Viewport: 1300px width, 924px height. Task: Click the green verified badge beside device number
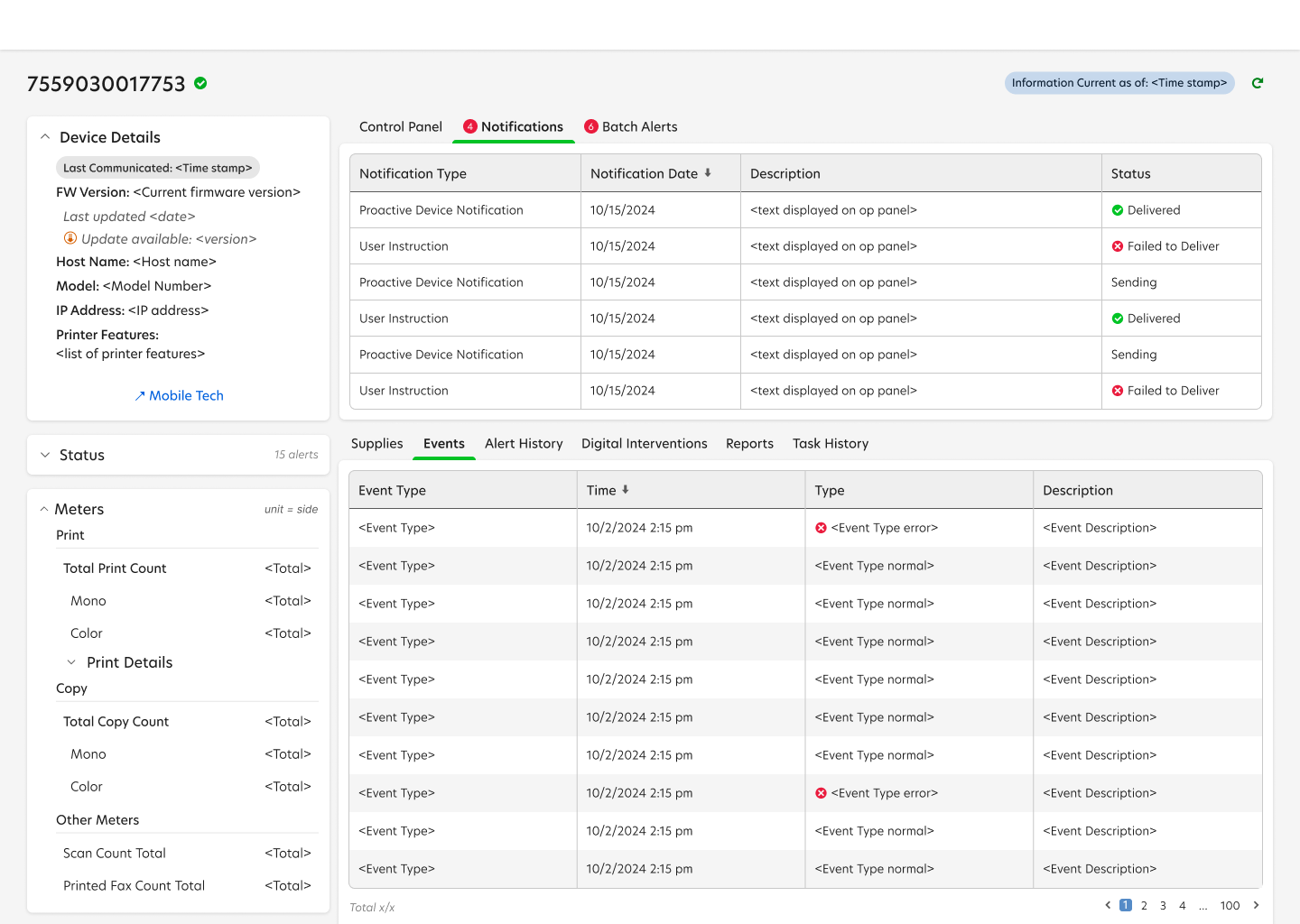(200, 82)
